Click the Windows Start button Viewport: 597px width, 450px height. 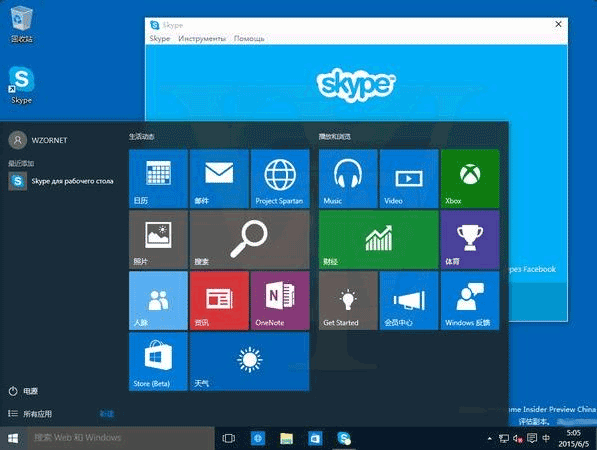coord(13,438)
